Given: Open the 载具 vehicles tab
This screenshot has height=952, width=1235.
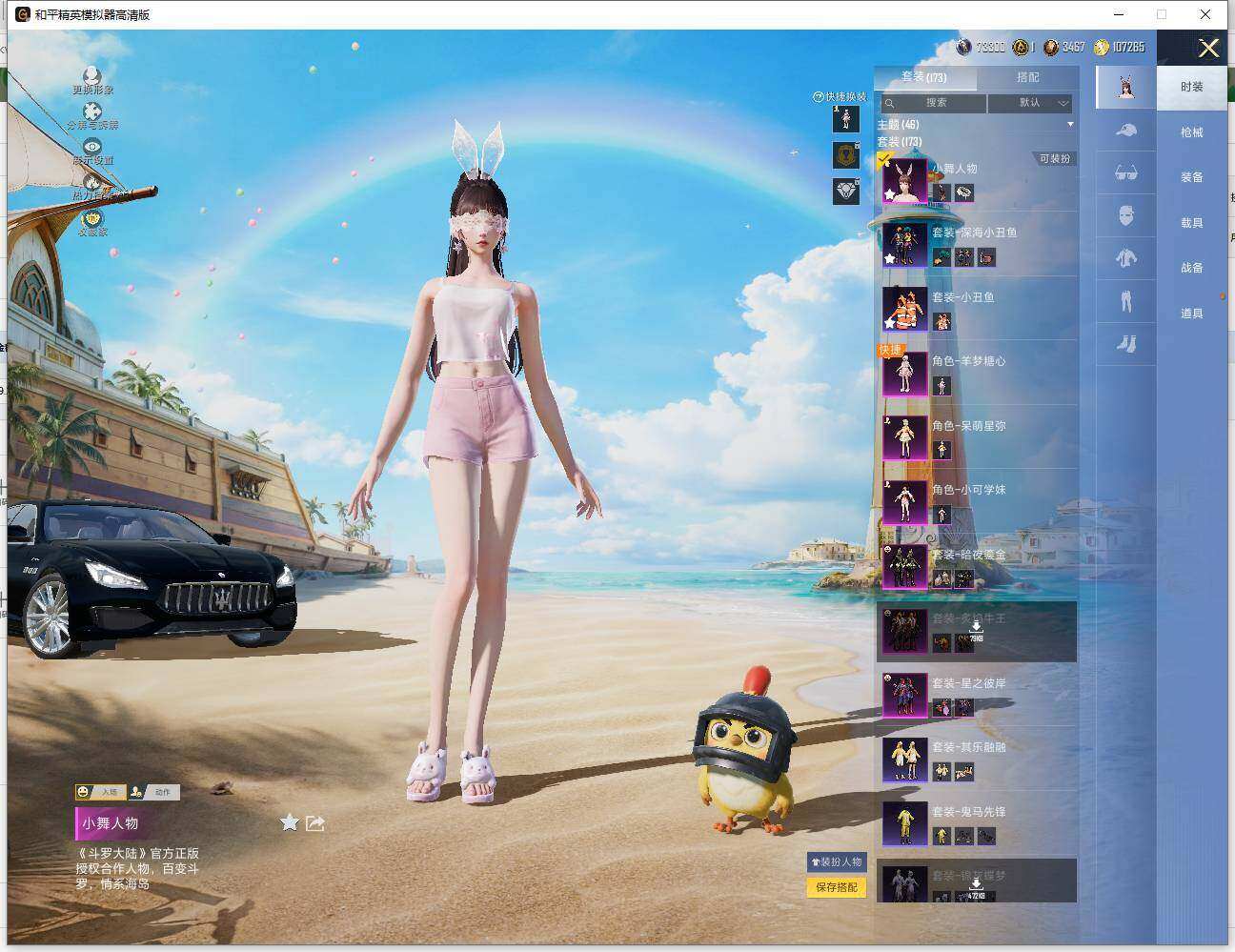Looking at the screenshot, I should 1192,223.
